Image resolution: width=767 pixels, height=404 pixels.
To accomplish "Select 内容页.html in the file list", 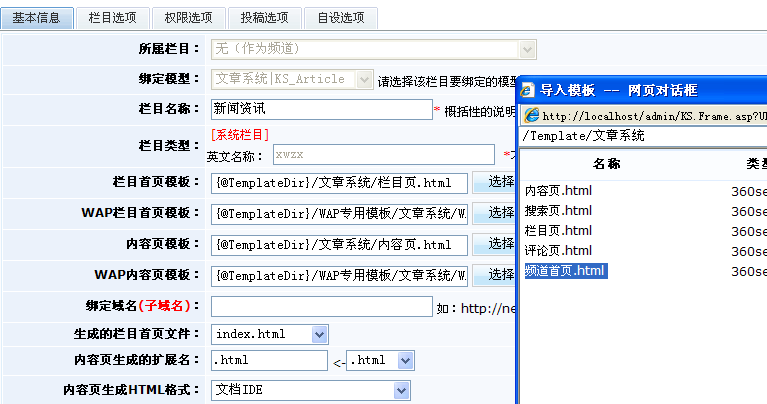I will (558, 191).
